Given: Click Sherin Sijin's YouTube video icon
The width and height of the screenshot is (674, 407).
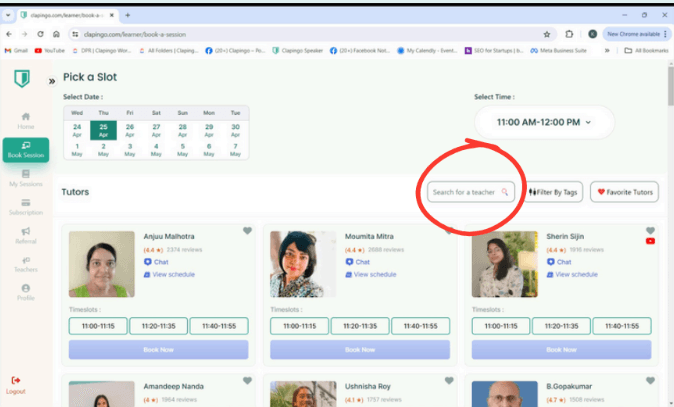Looking at the screenshot, I should click(x=651, y=241).
